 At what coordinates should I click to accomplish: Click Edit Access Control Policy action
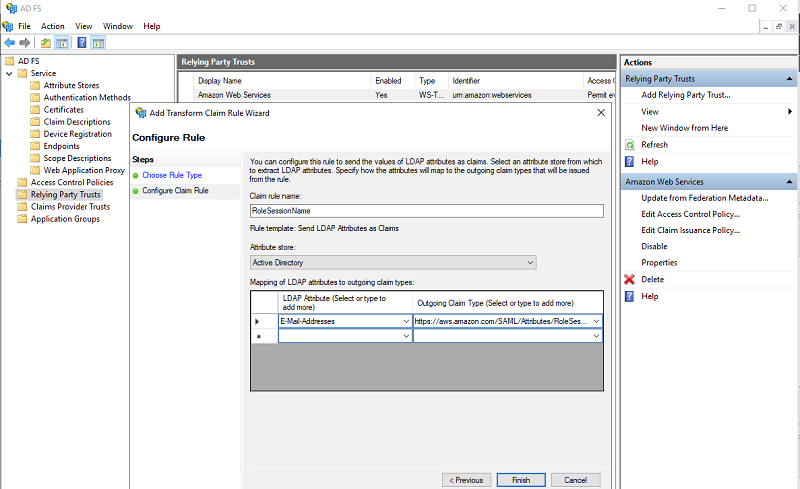point(690,214)
